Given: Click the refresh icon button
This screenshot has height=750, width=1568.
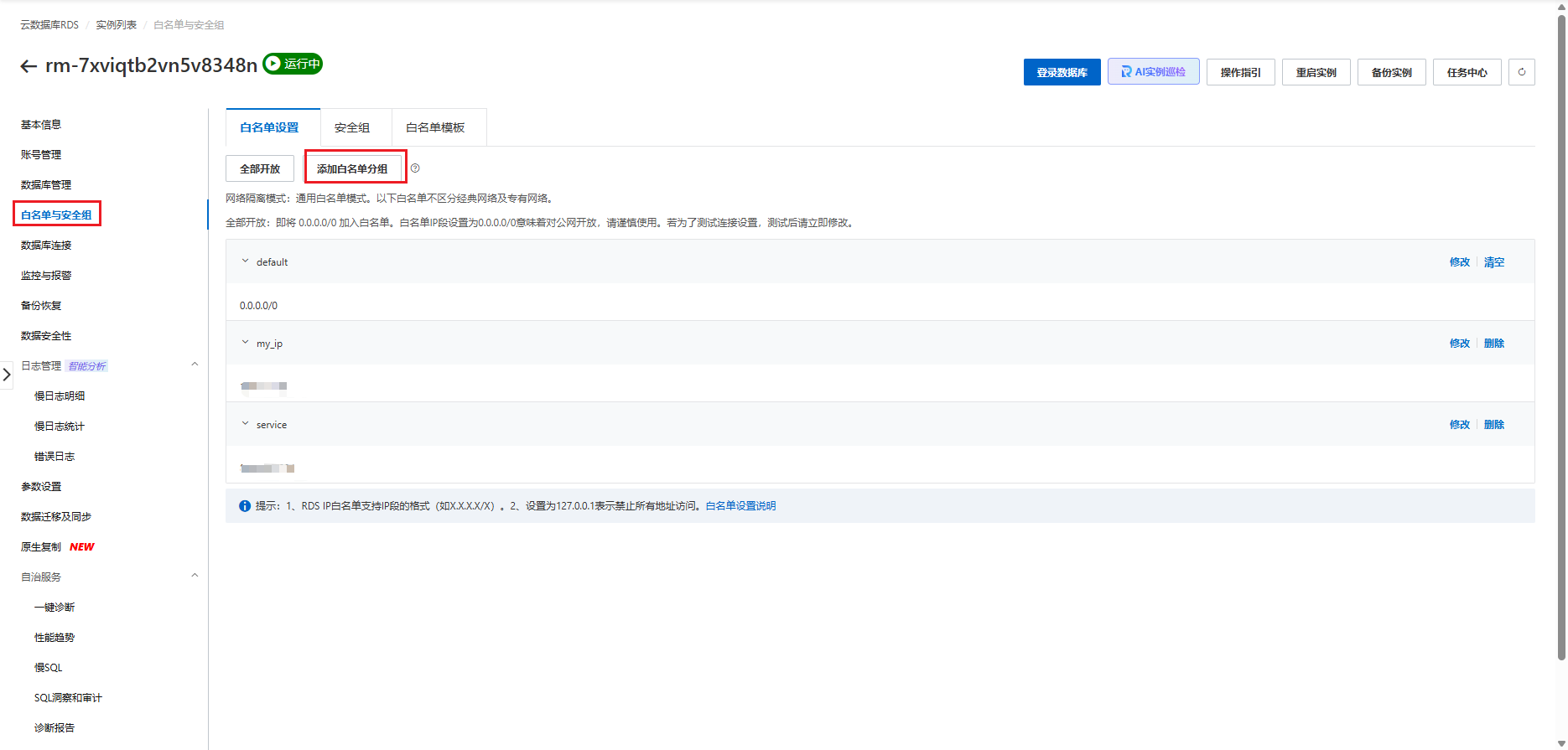Looking at the screenshot, I should (1521, 72).
